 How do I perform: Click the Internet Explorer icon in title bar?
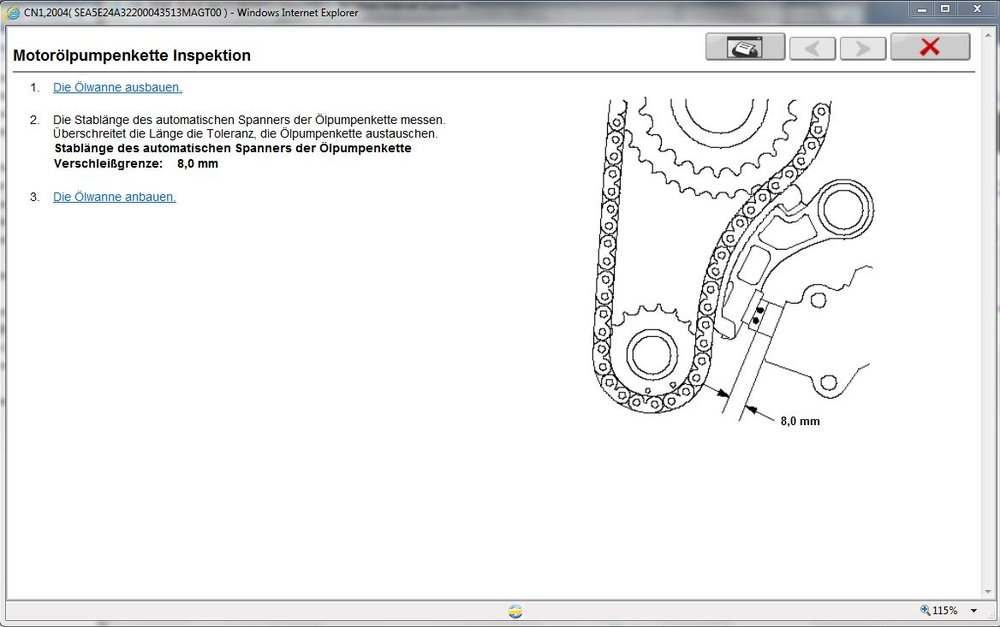pos(15,12)
